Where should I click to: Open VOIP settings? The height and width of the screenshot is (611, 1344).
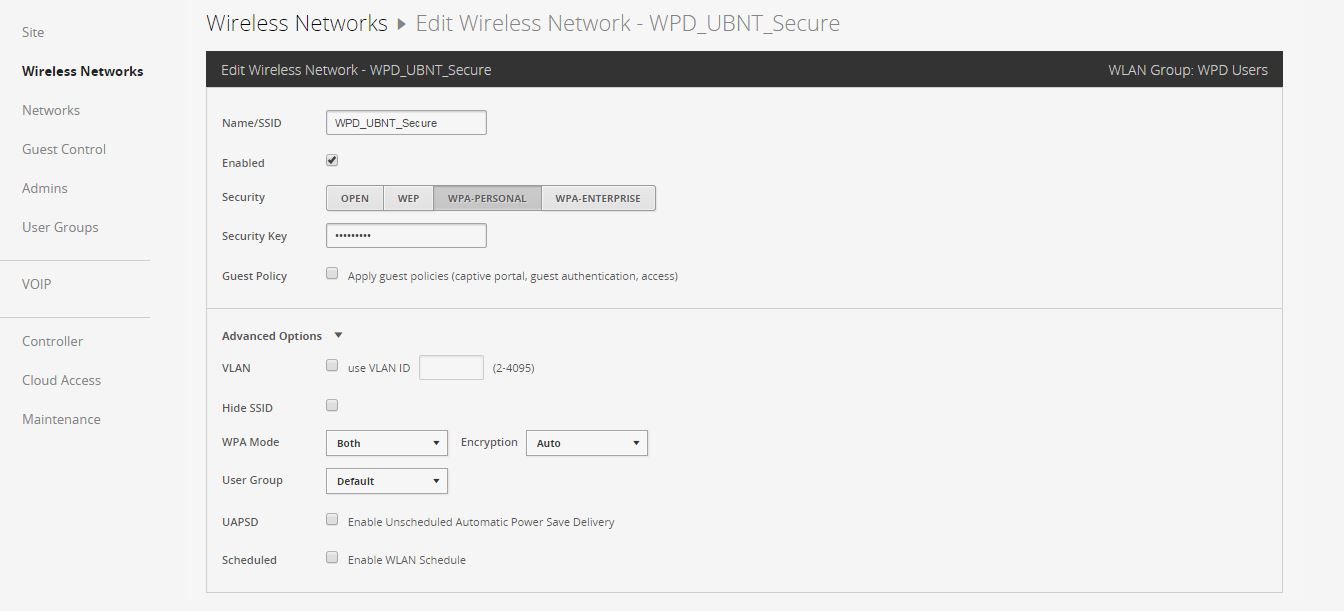point(37,284)
